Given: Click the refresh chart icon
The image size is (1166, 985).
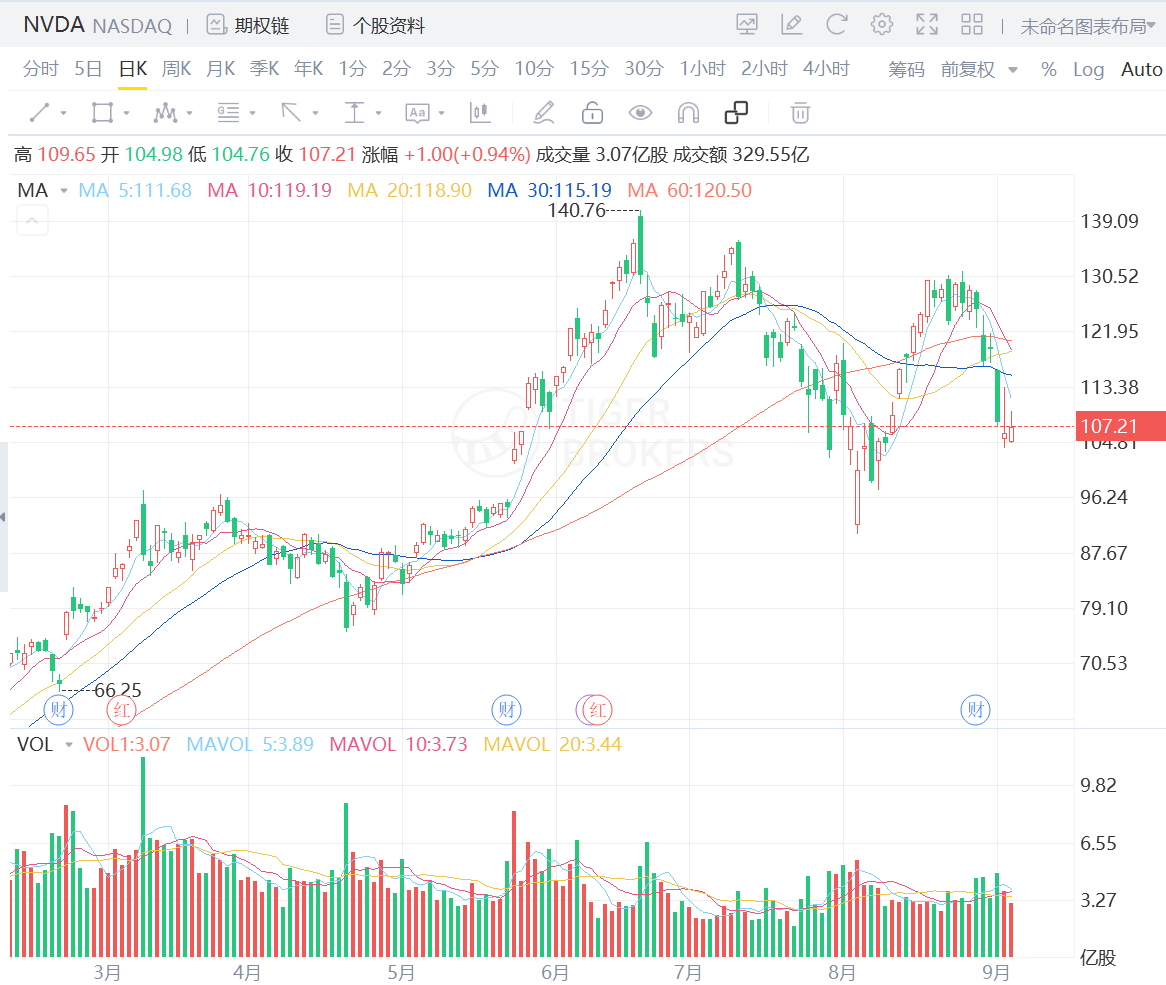Looking at the screenshot, I should [836, 25].
